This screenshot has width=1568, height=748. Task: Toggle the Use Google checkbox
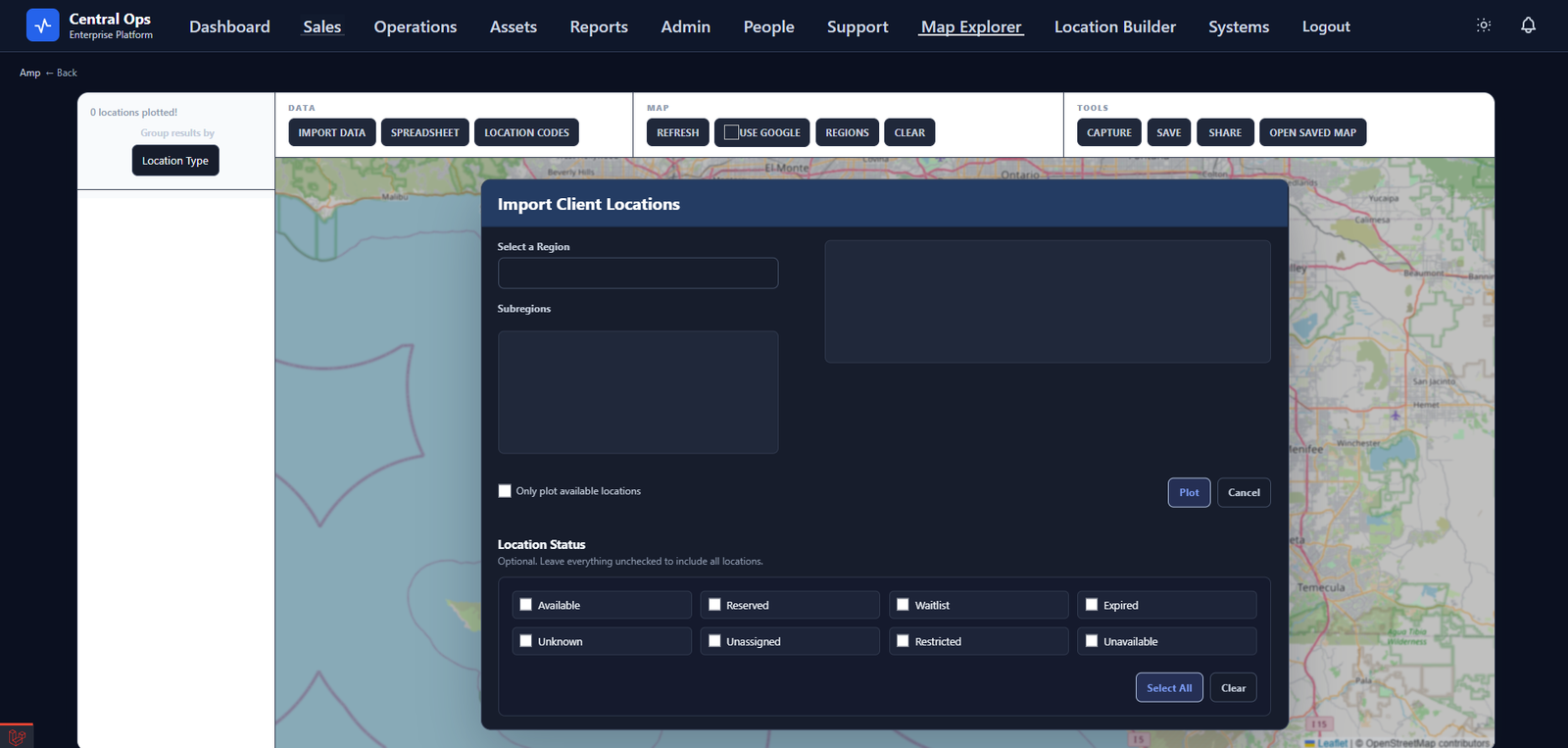(731, 132)
